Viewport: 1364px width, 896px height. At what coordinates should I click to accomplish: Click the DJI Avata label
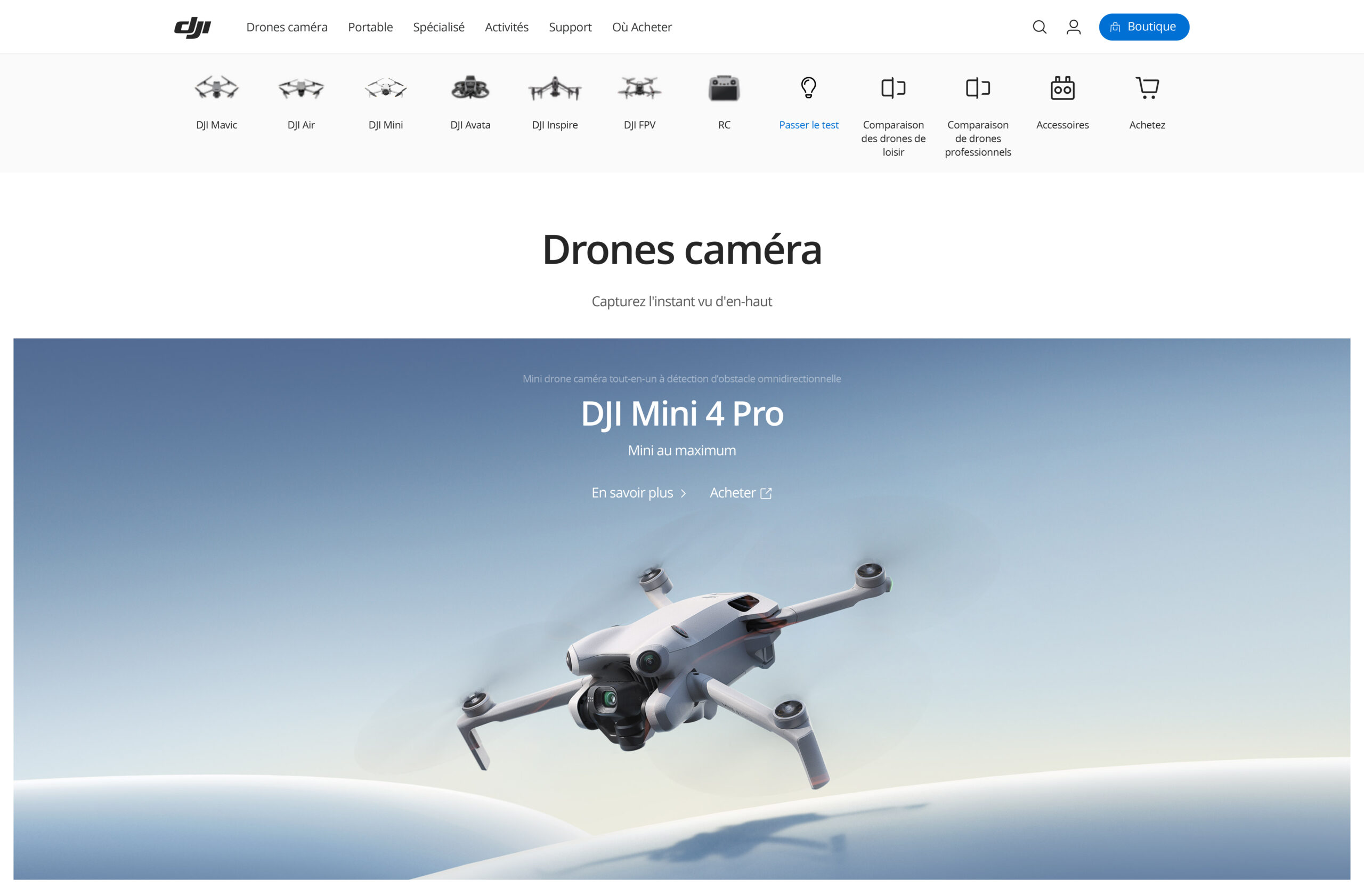[x=470, y=125]
